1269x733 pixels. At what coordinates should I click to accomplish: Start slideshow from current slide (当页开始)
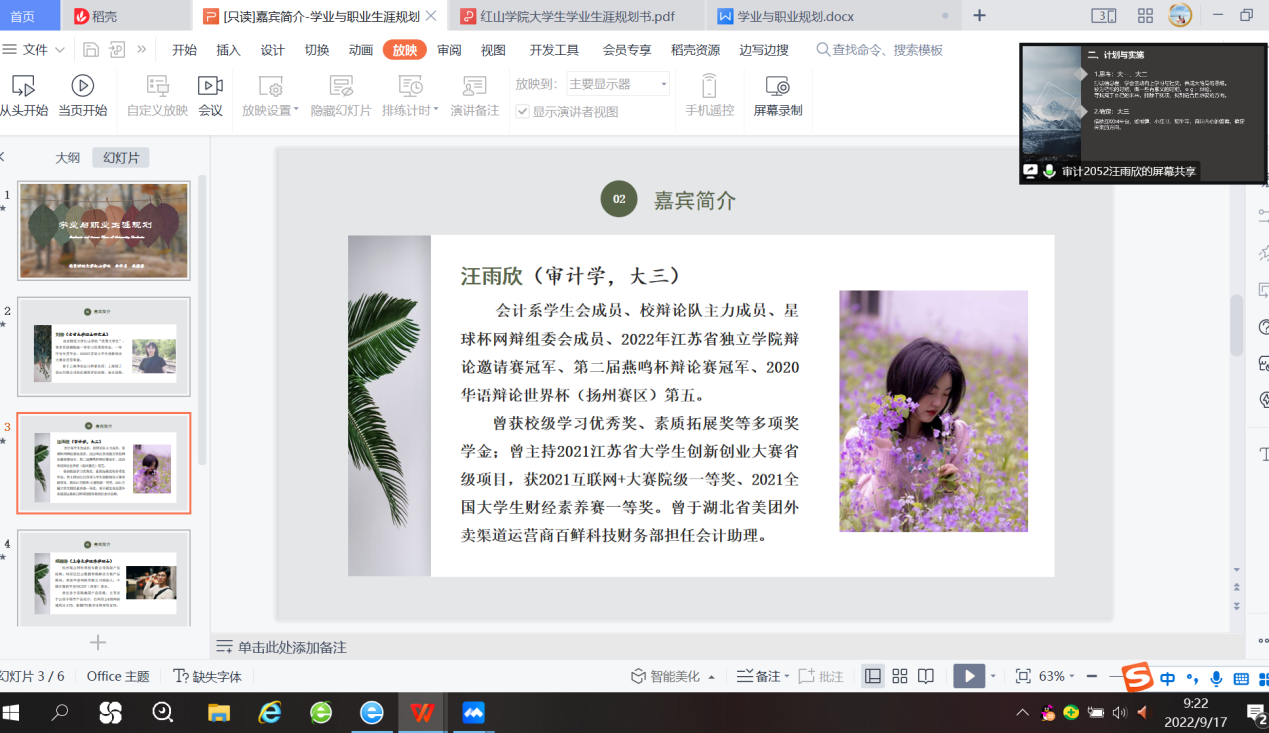[x=82, y=95]
